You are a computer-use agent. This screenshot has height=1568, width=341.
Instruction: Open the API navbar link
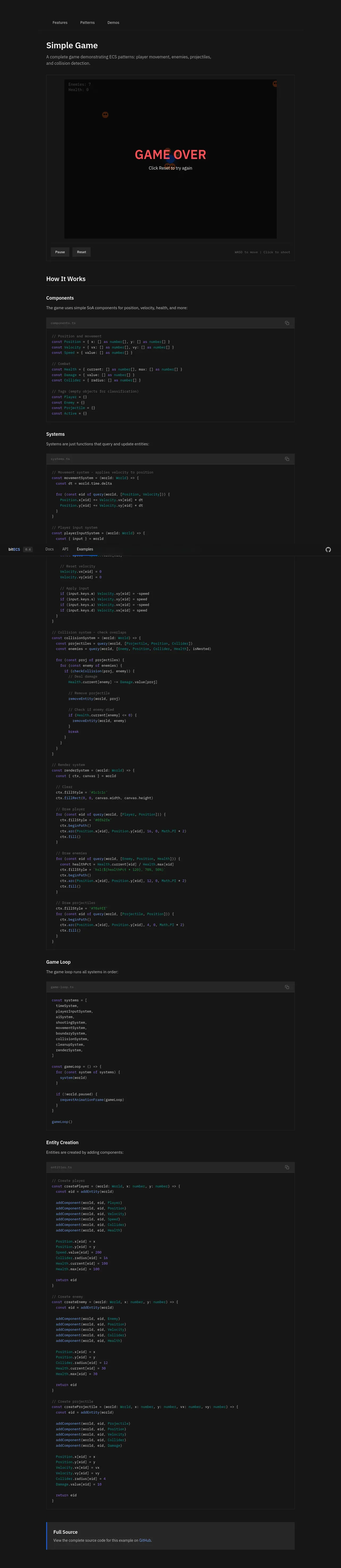[x=65, y=549]
